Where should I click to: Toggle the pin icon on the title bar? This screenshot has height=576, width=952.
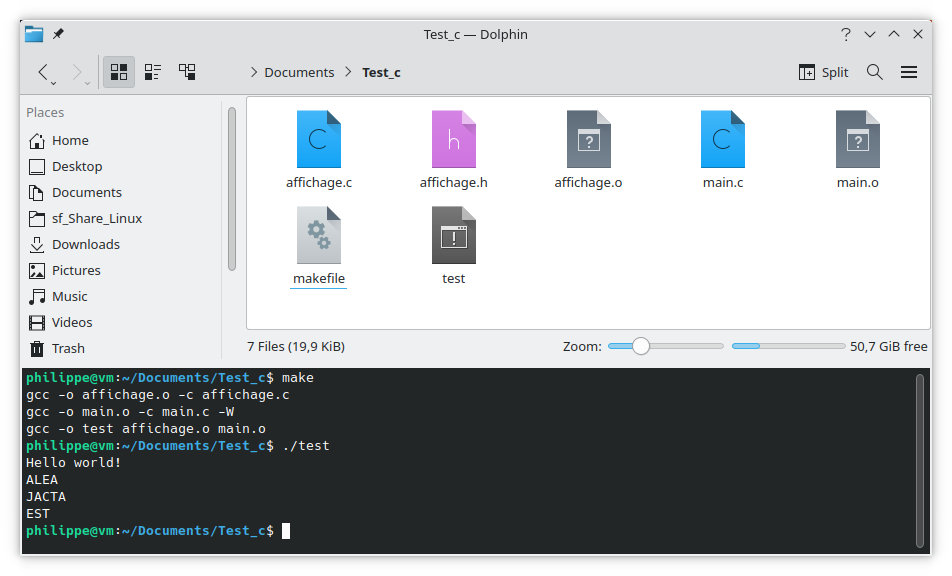(x=57, y=33)
